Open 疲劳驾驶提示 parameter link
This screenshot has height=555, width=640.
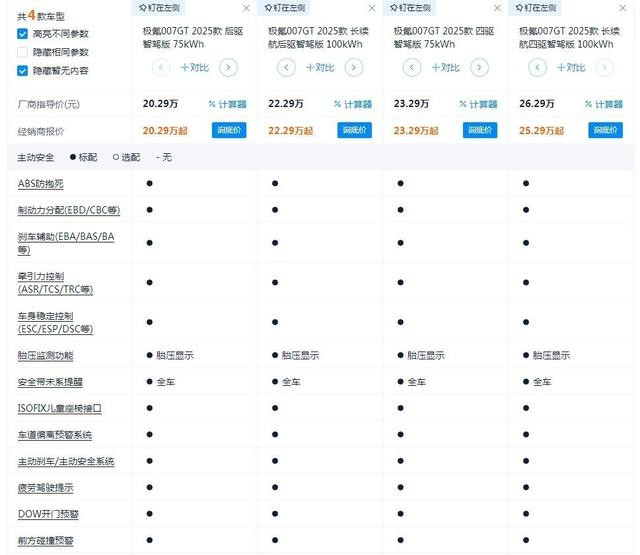coord(45,488)
